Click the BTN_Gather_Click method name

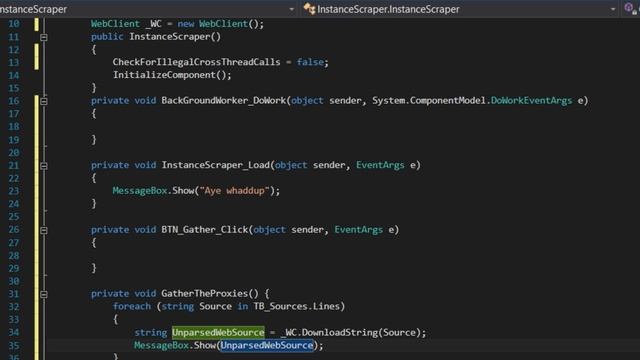204,229
